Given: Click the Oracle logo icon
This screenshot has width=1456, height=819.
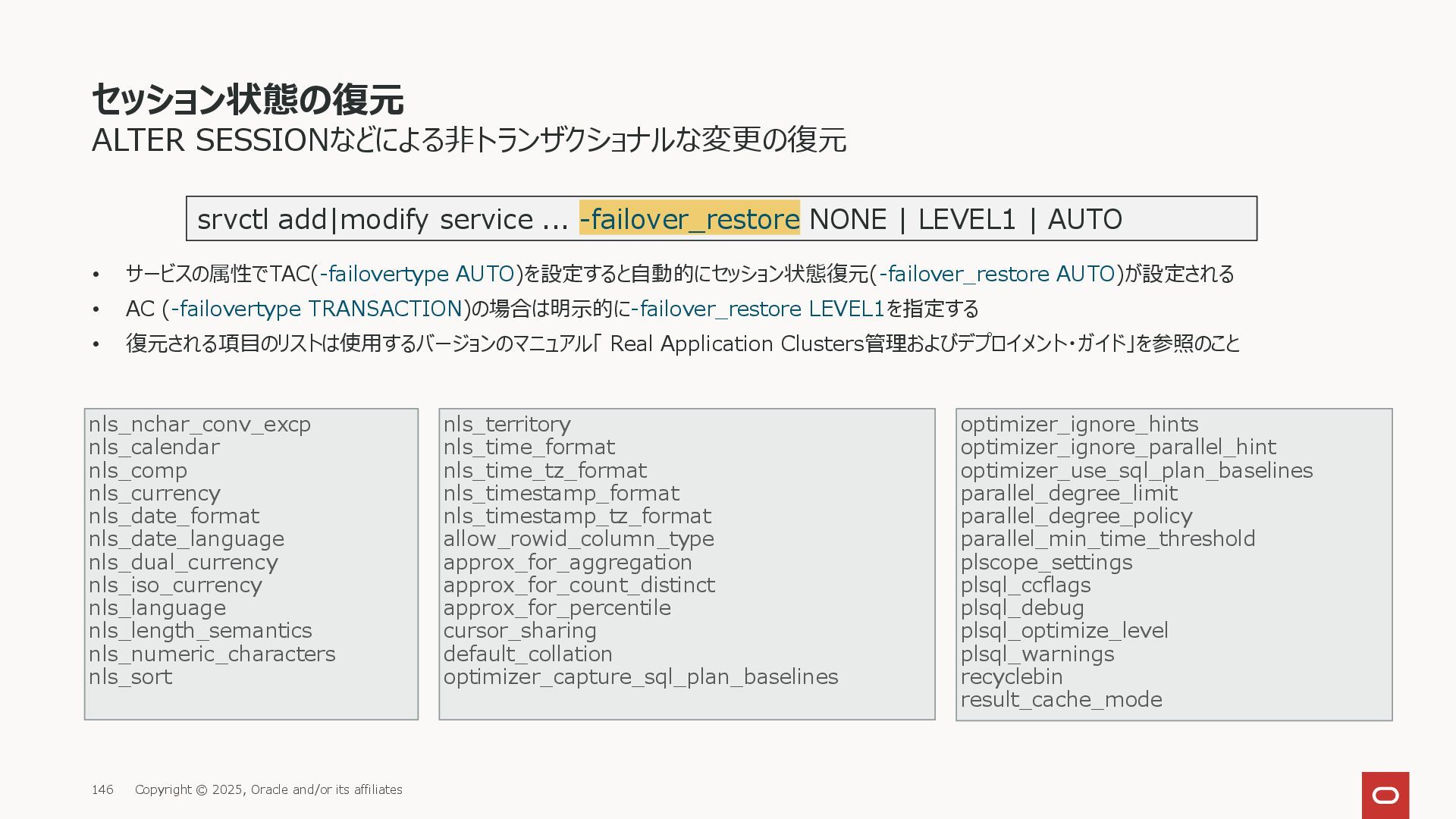Looking at the screenshot, I should pos(1385,795).
